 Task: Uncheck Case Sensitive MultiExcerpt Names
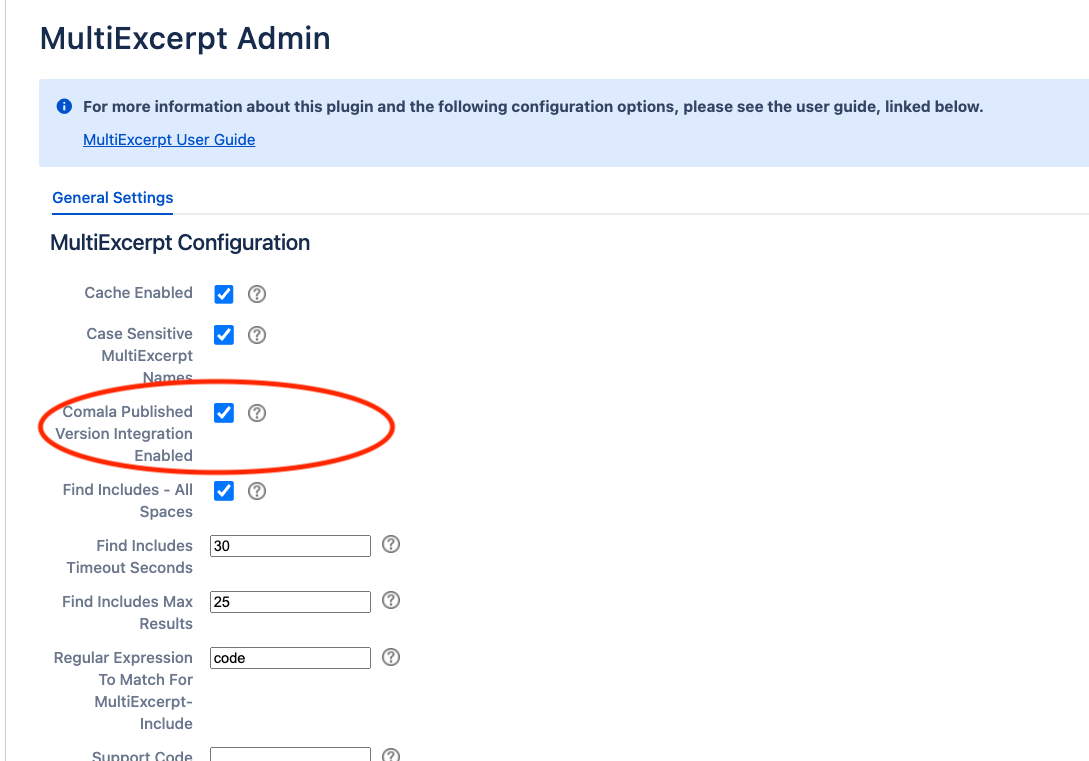[x=223, y=334]
